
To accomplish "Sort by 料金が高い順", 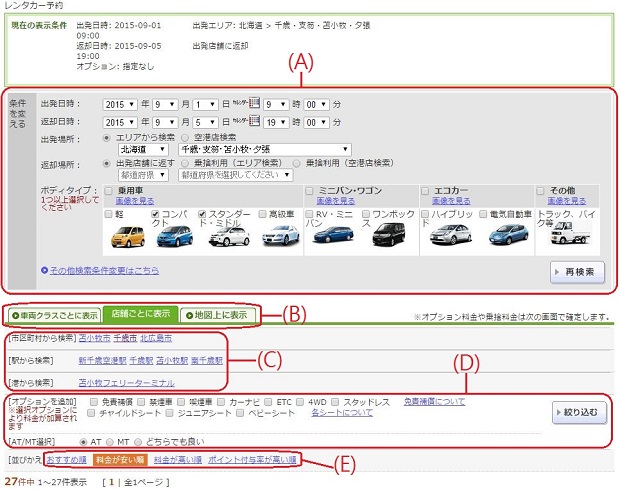I will 178,460.
